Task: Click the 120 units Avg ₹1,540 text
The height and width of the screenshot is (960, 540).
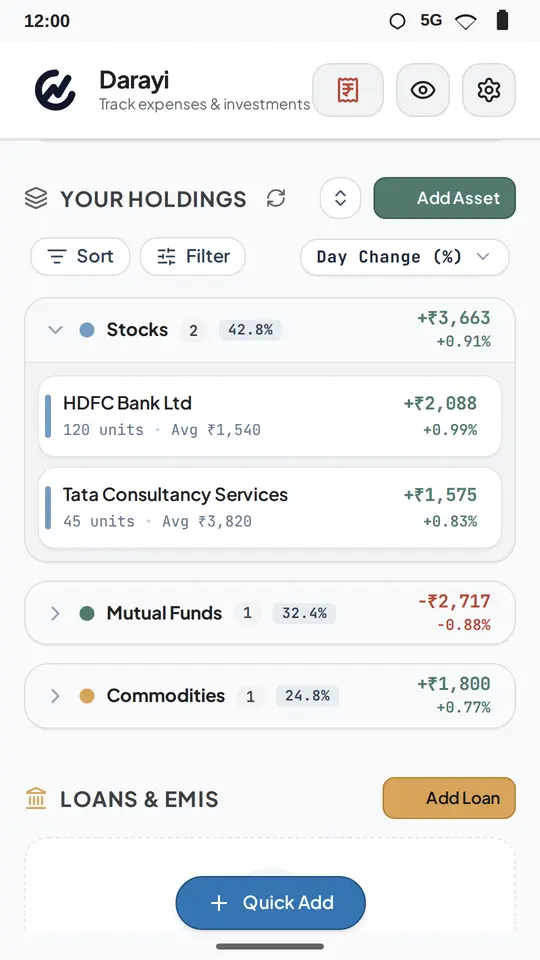Action: 162,430
